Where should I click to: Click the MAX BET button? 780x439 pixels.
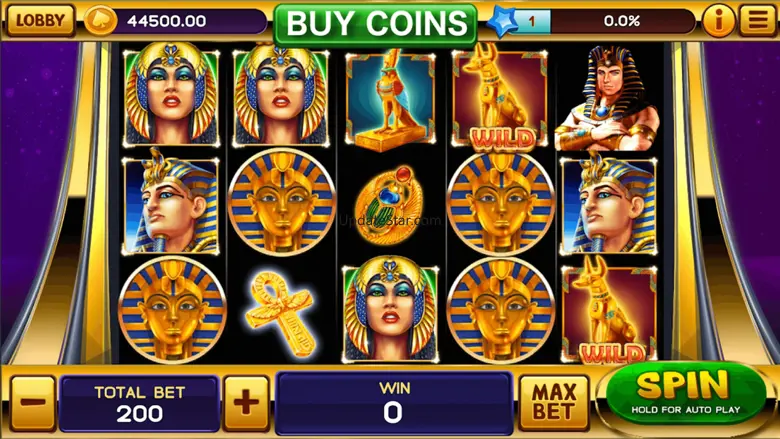(x=554, y=403)
